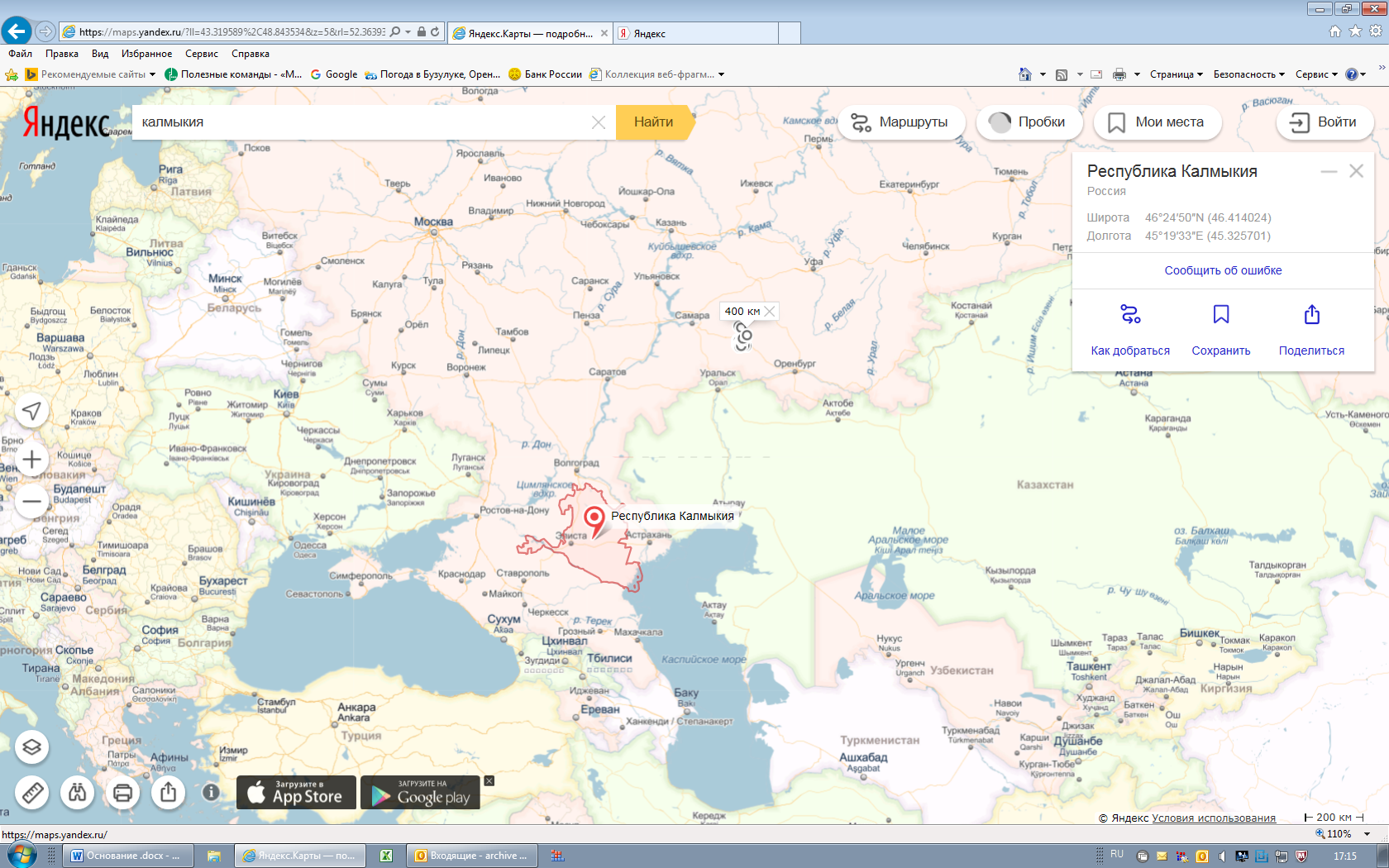The width and height of the screenshot is (1389, 868).
Task: Click the Windows Start button
Action: 22,856
